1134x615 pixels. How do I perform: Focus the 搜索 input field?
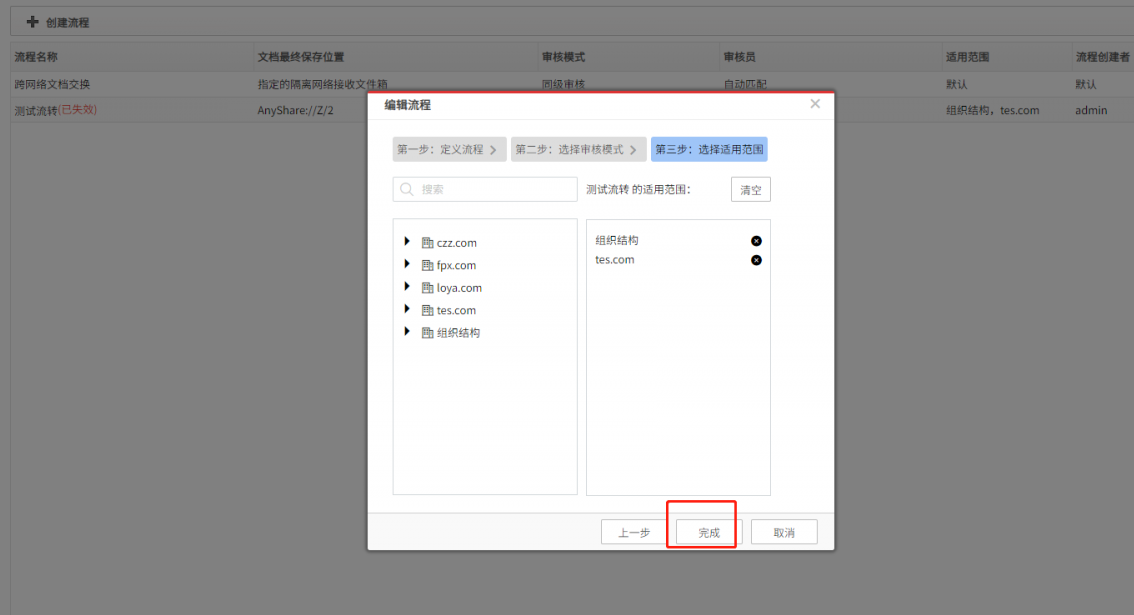click(x=485, y=190)
